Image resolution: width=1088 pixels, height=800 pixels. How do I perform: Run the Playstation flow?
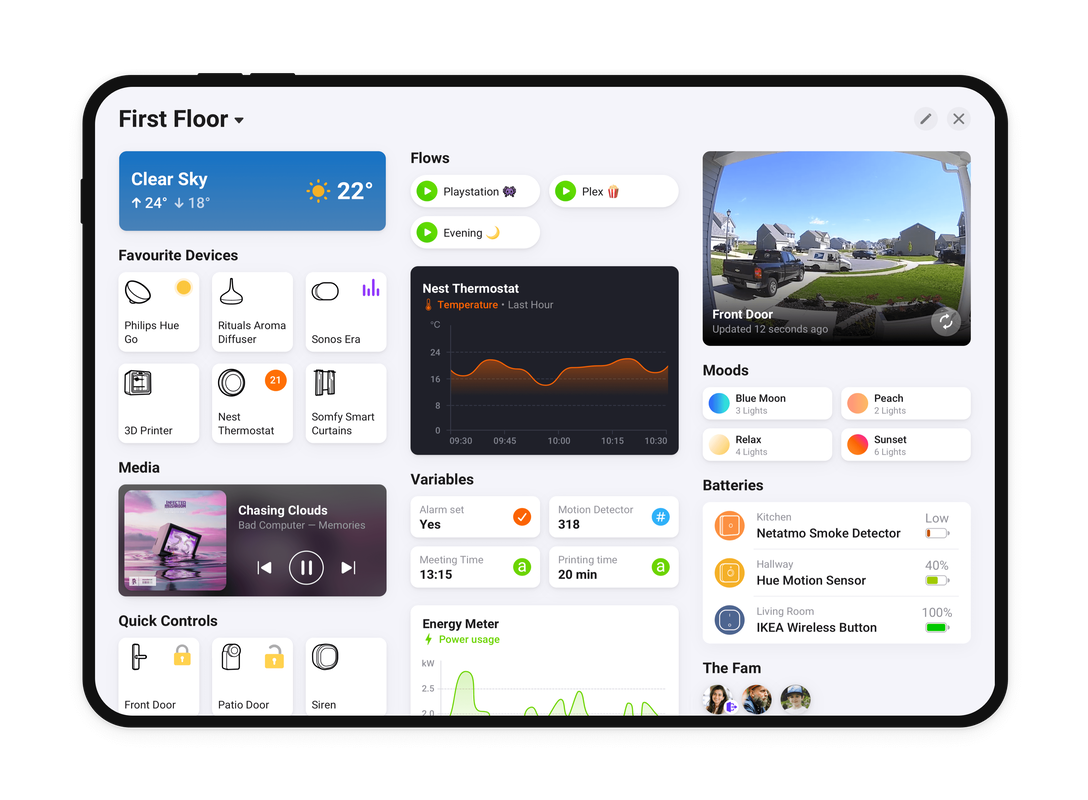pos(475,191)
